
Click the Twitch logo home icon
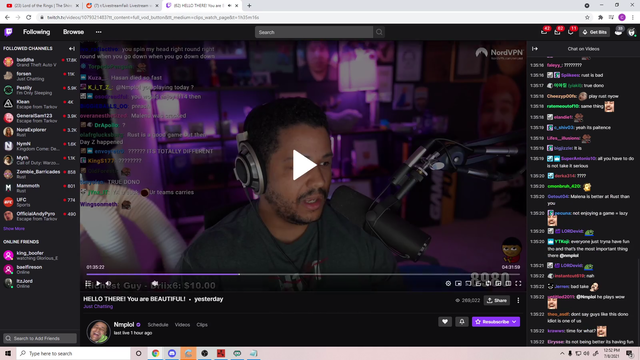coord(8,32)
